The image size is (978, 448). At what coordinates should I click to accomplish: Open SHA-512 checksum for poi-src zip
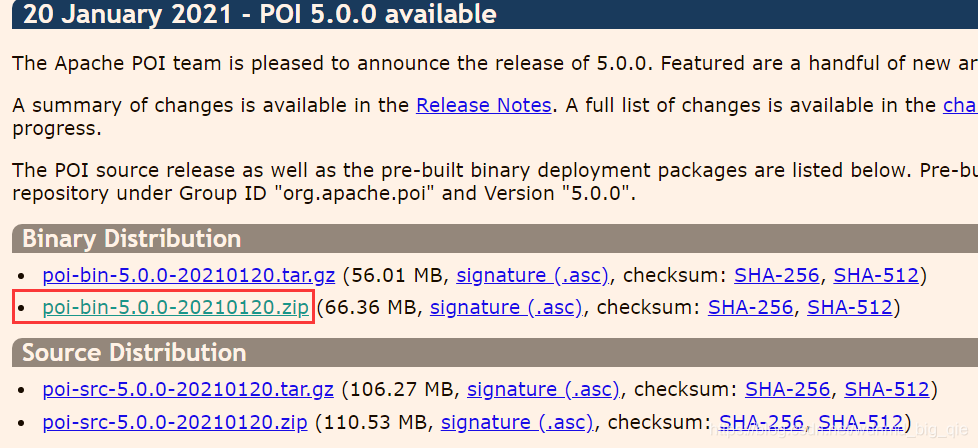[x=861, y=423]
